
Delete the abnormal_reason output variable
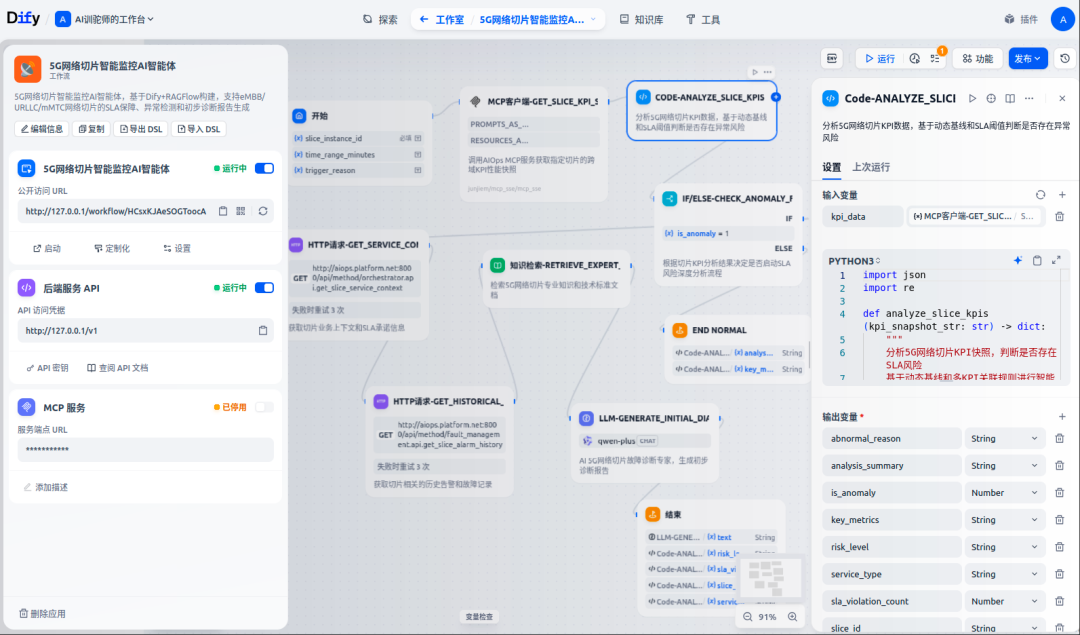click(1059, 439)
